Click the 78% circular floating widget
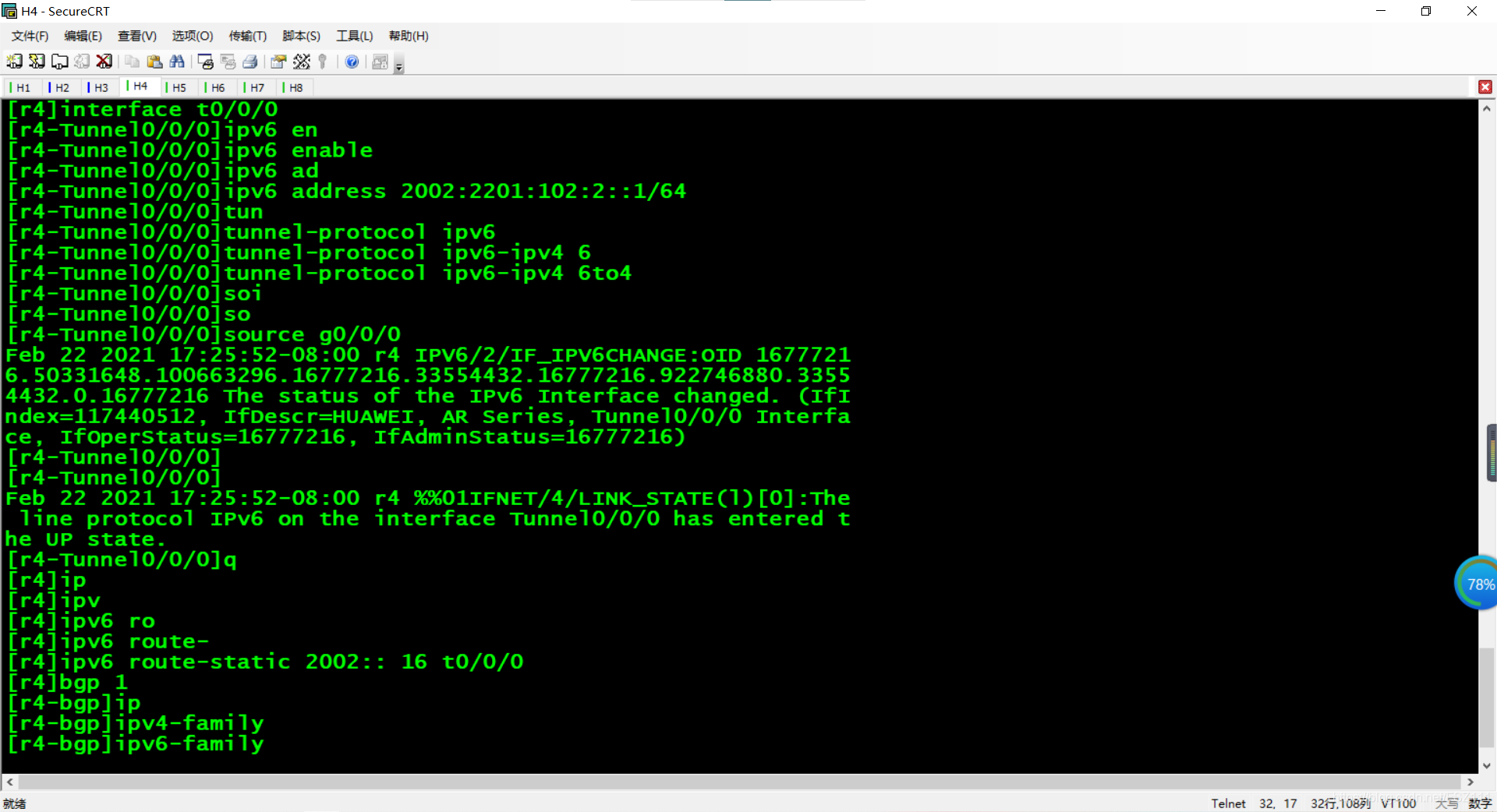This screenshot has height=812, width=1497. 1477,583
